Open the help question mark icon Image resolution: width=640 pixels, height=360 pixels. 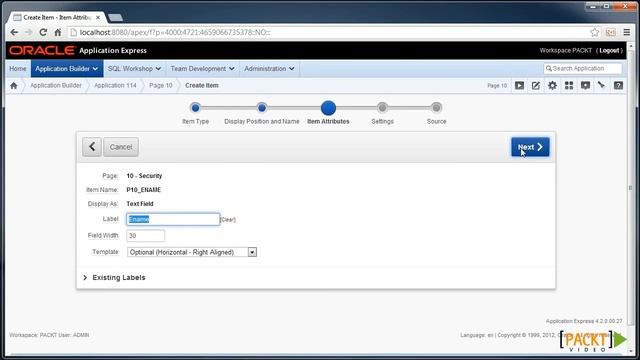click(x=618, y=85)
